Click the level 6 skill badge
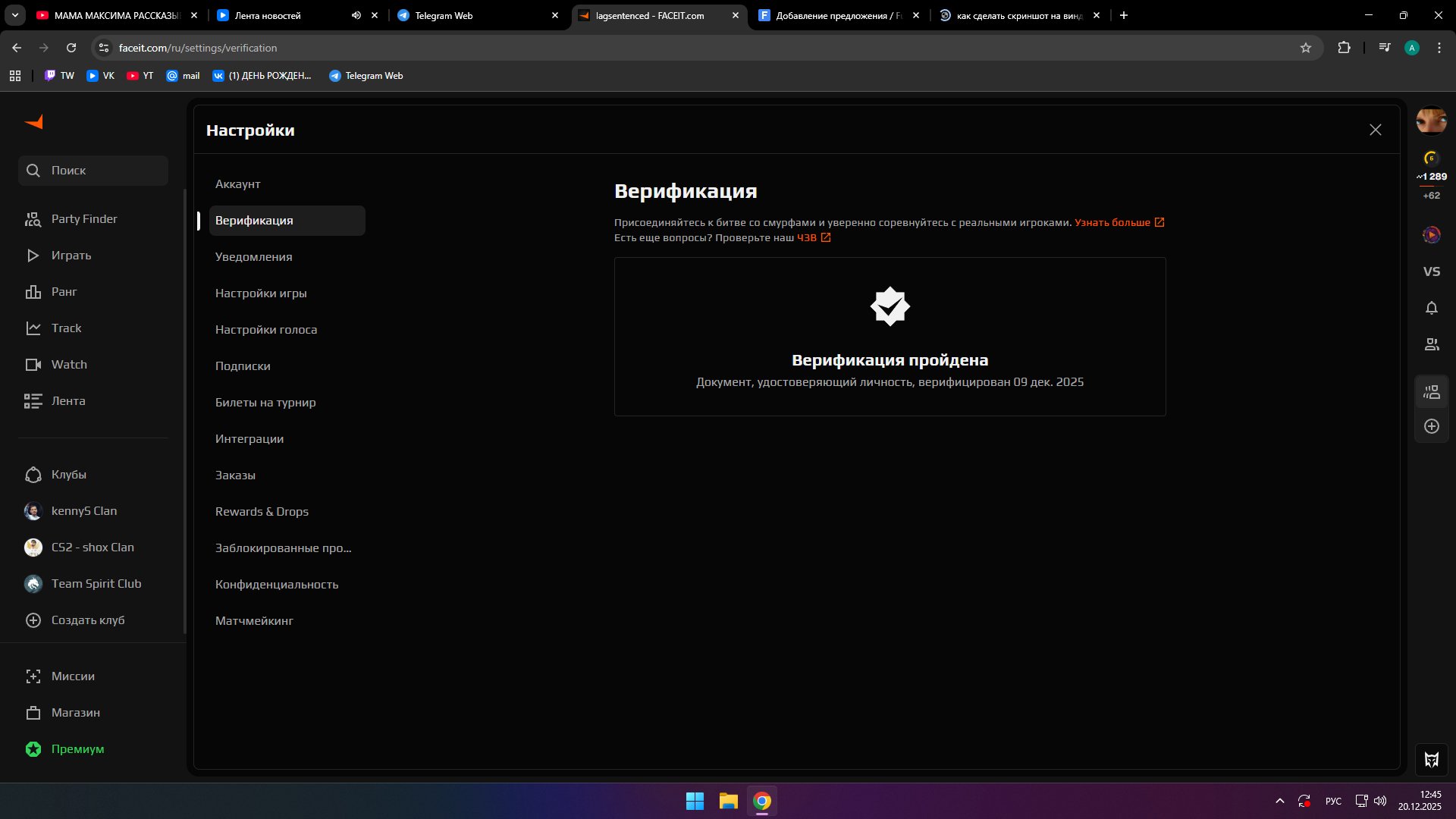The width and height of the screenshot is (1456, 819). click(x=1429, y=159)
